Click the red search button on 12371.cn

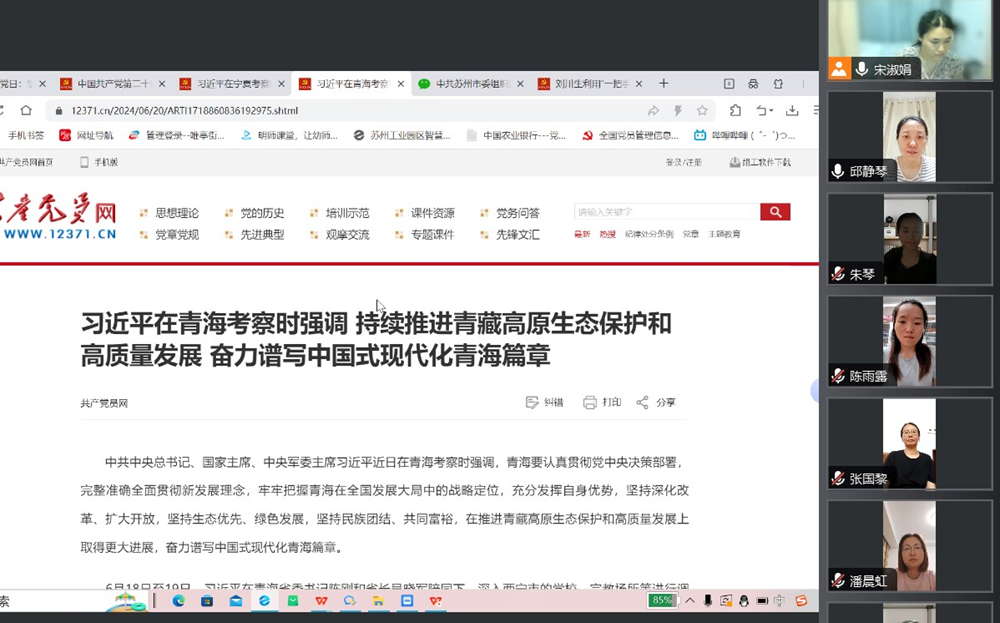pyautogui.click(x=775, y=212)
